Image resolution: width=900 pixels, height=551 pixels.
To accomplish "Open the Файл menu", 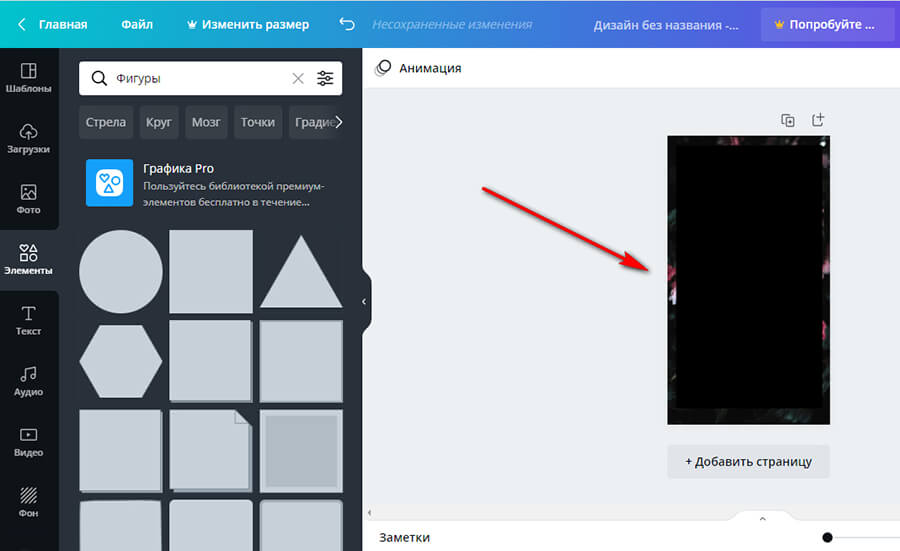I will click(x=137, y=24).
